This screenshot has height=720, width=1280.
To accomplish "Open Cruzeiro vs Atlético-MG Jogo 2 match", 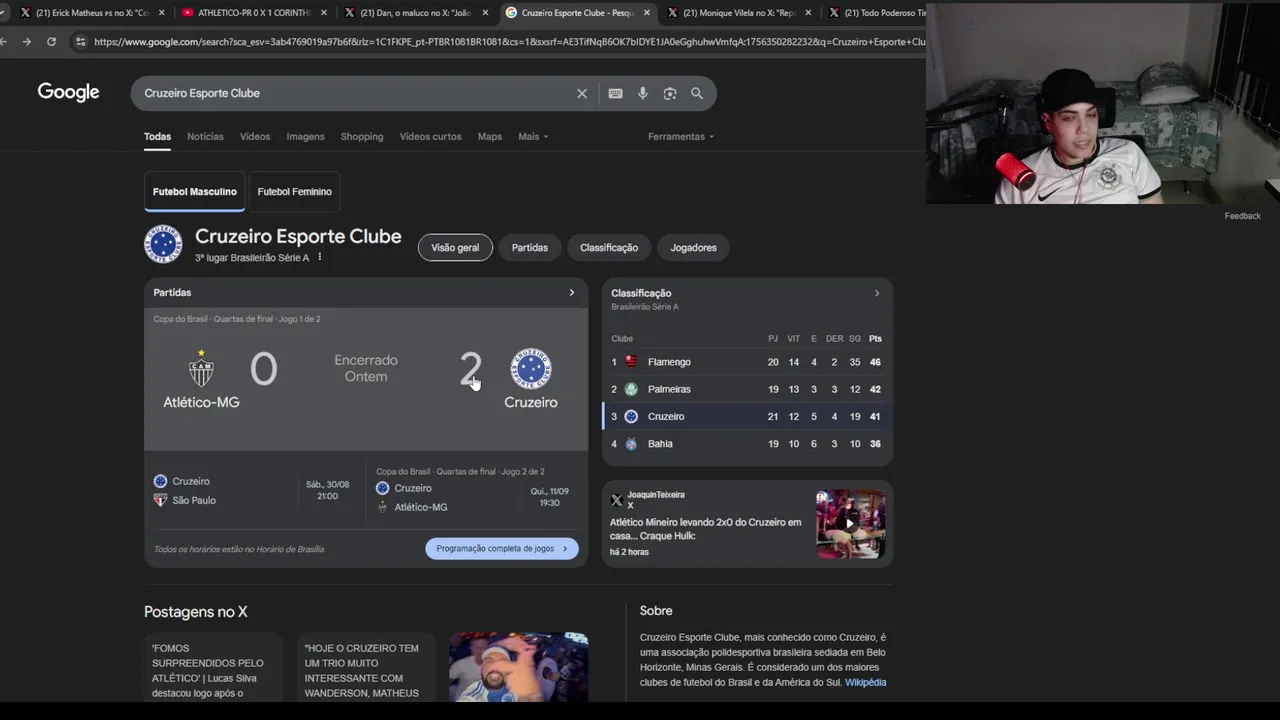I will pyautogui.click(x=476, y=490).
